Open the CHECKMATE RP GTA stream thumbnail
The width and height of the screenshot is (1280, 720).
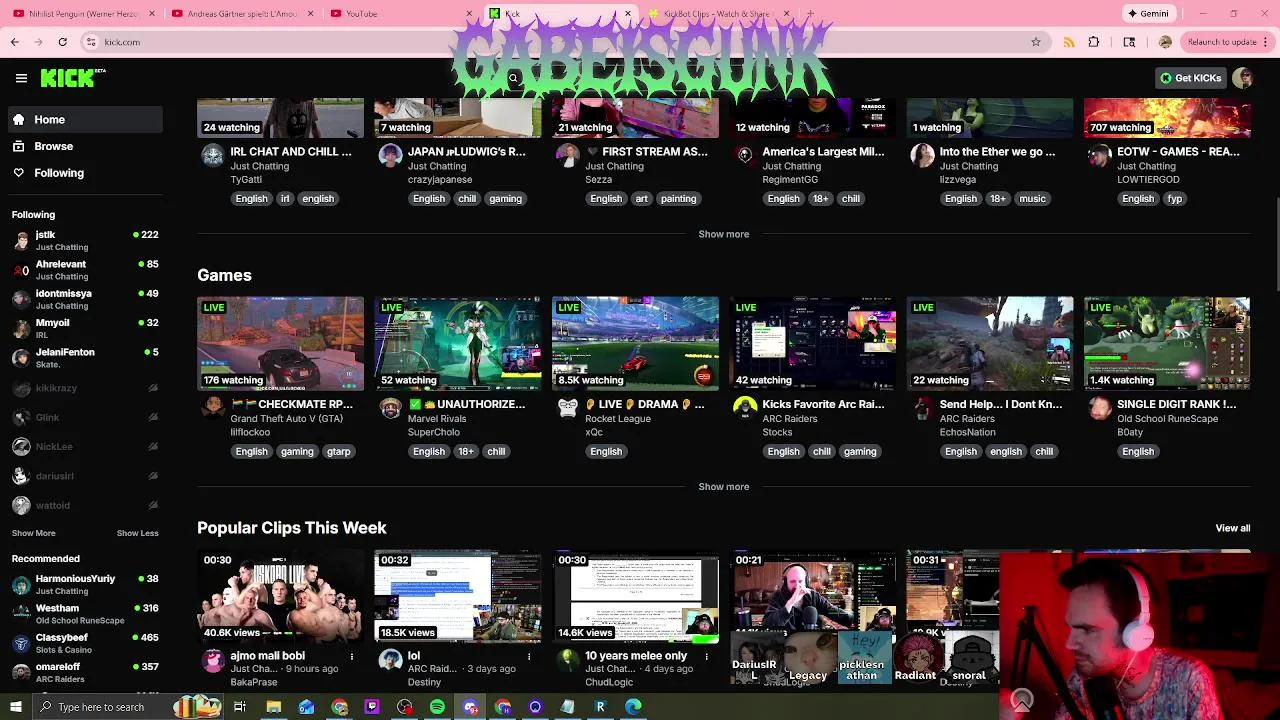coord(280,343)
